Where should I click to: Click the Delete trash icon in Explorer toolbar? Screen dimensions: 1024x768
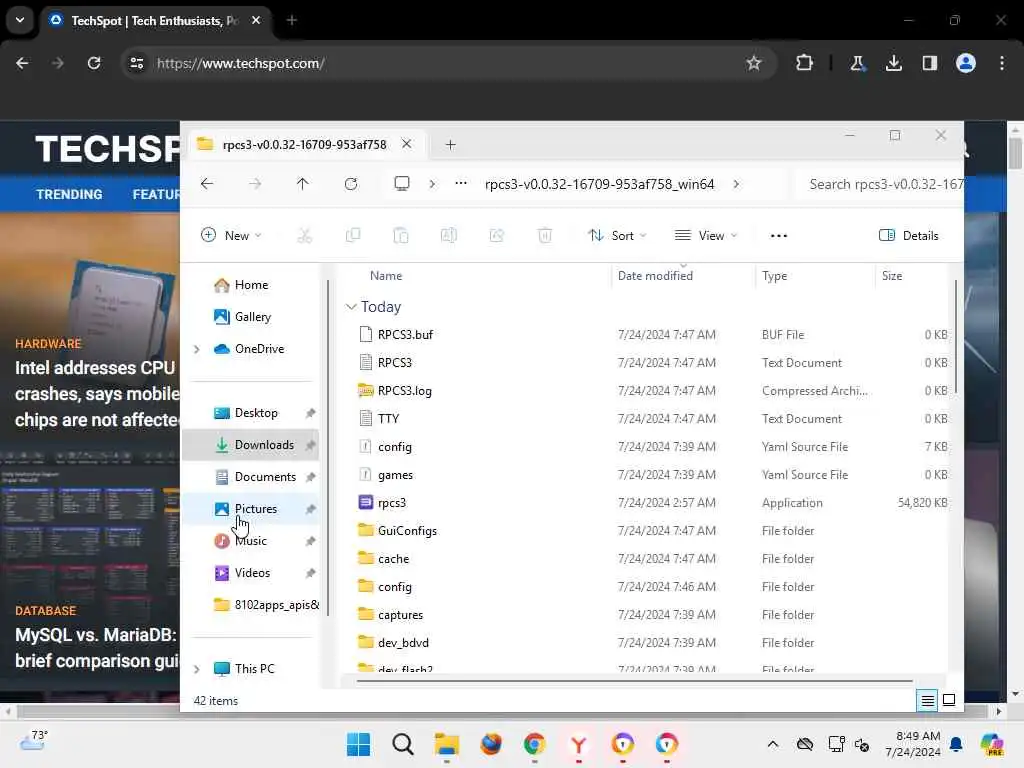pos(545,236)
